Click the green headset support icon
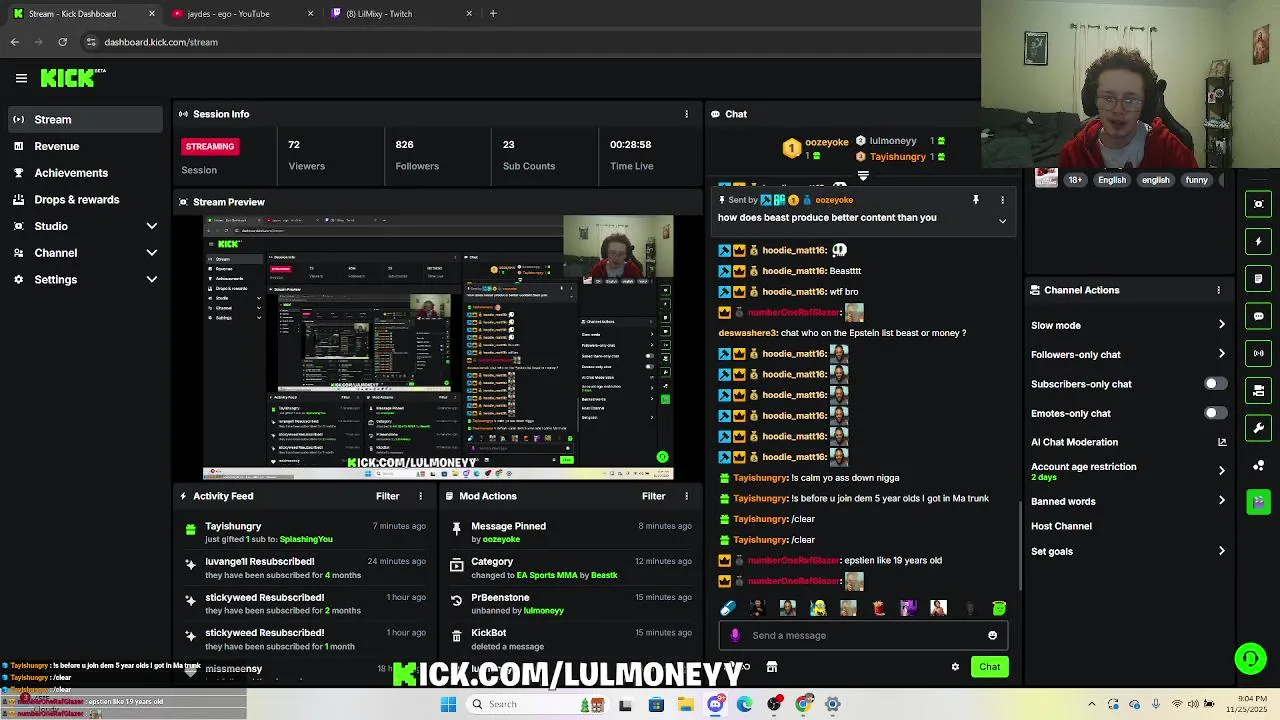 (x=1250, y=658)
